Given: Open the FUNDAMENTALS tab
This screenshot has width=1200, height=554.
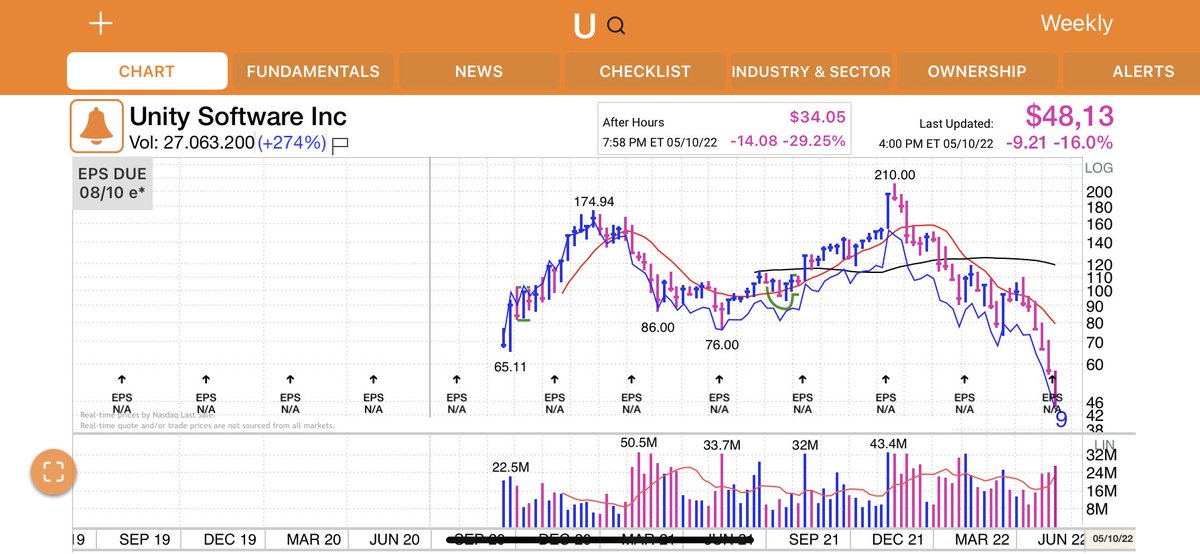Looking at the screenshot, I should pos(313,71).
